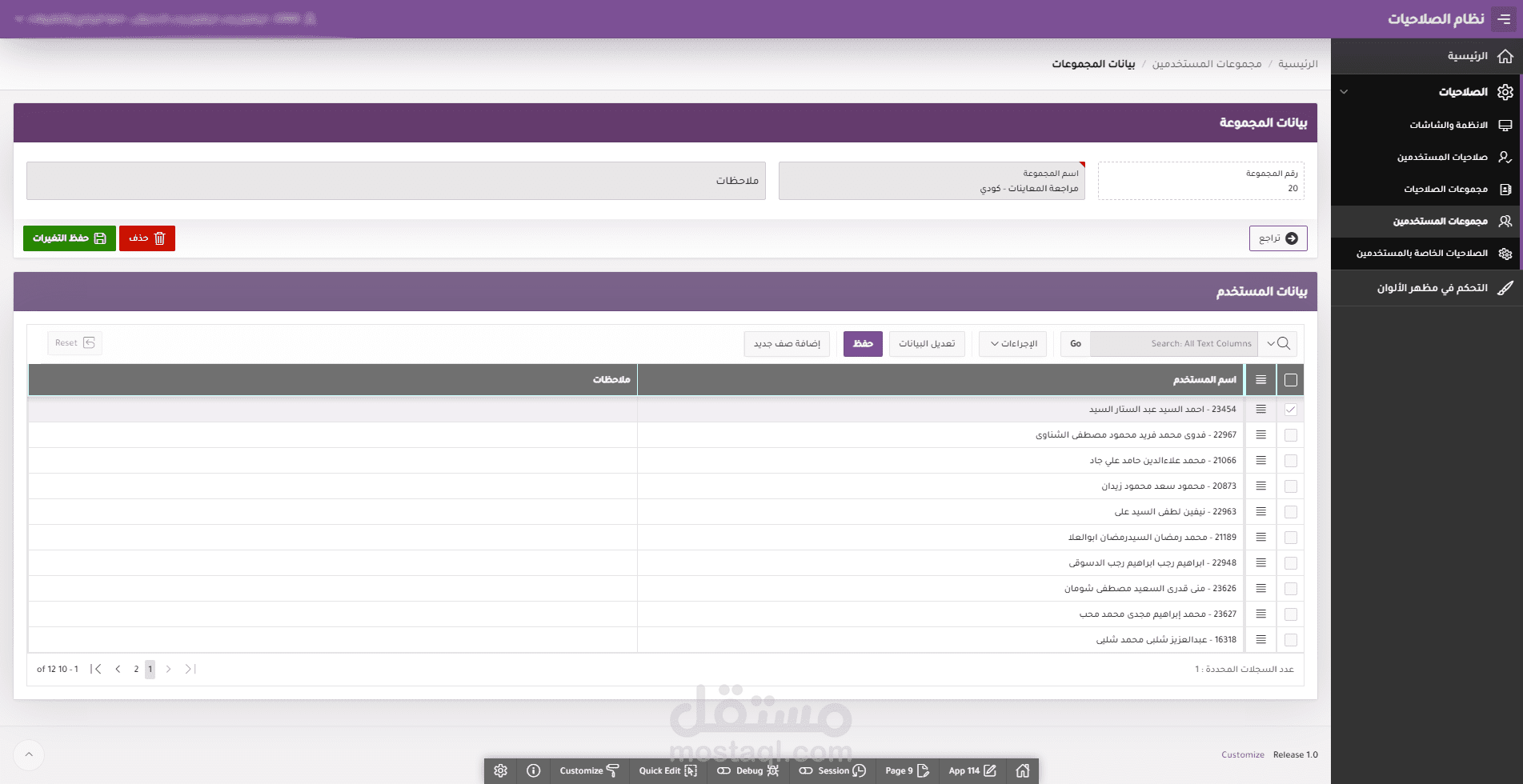Check the row 22963 checkbox
Image resolution: width=1523 pixels, height=784 pixels.
[x=1291, y=512]
